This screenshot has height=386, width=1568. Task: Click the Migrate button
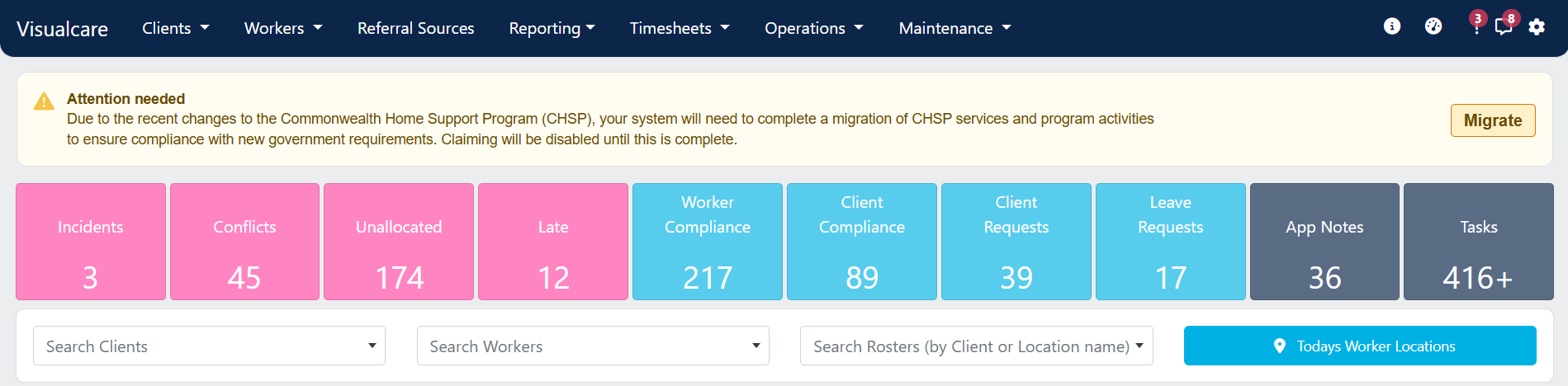coord(1493,120)
